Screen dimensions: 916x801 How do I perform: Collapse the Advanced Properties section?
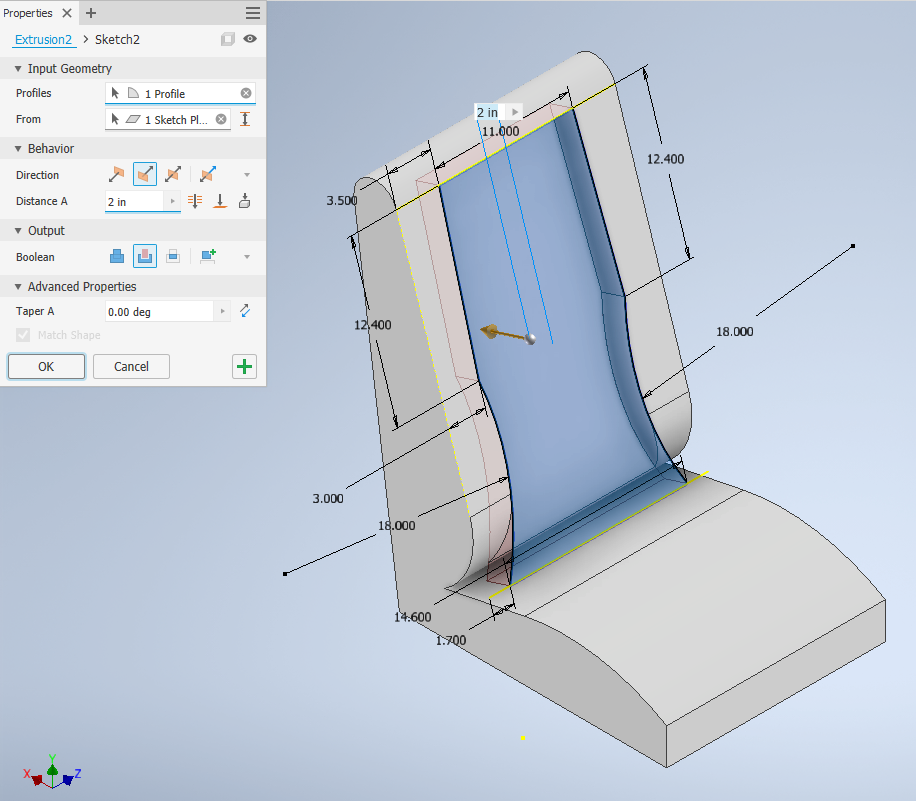pos(18,286)
